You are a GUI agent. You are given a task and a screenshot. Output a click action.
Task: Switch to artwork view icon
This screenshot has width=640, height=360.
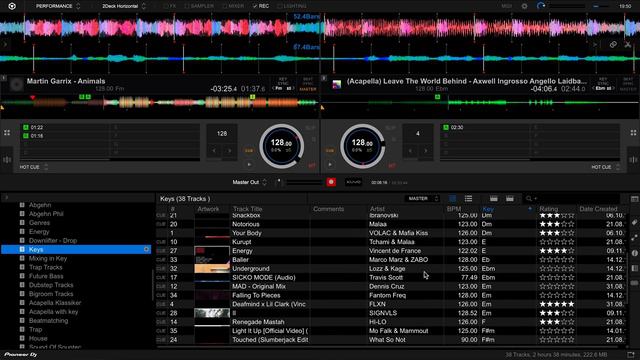pyautogui.click(x=453, y=198)
